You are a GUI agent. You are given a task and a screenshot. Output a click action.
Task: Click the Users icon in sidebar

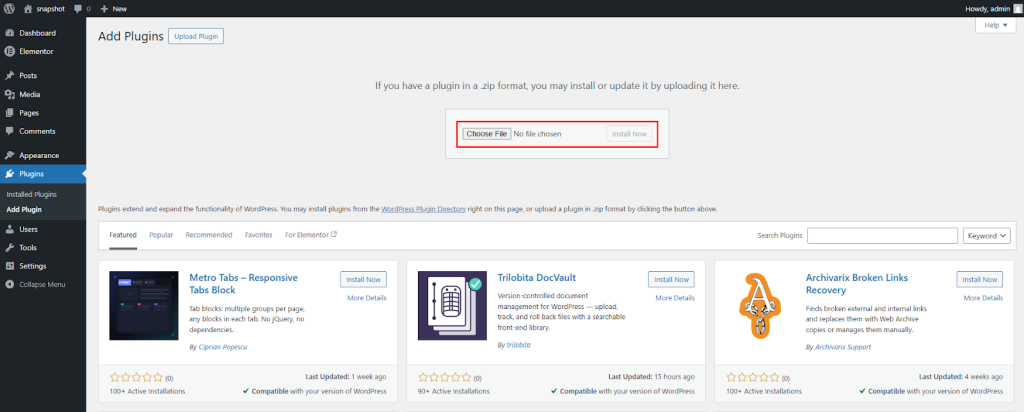(x=10, y=229)
